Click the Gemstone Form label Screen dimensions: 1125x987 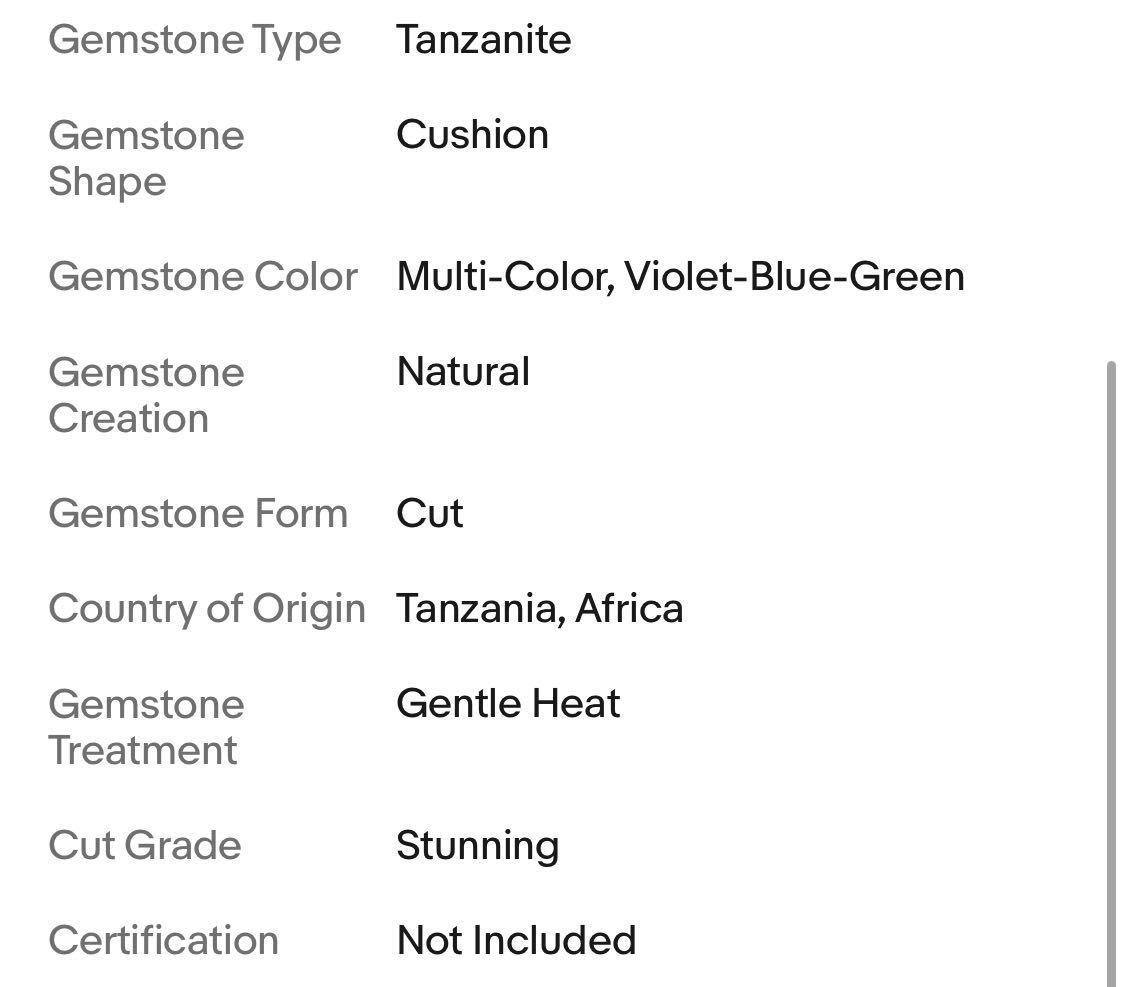point(198,513)
